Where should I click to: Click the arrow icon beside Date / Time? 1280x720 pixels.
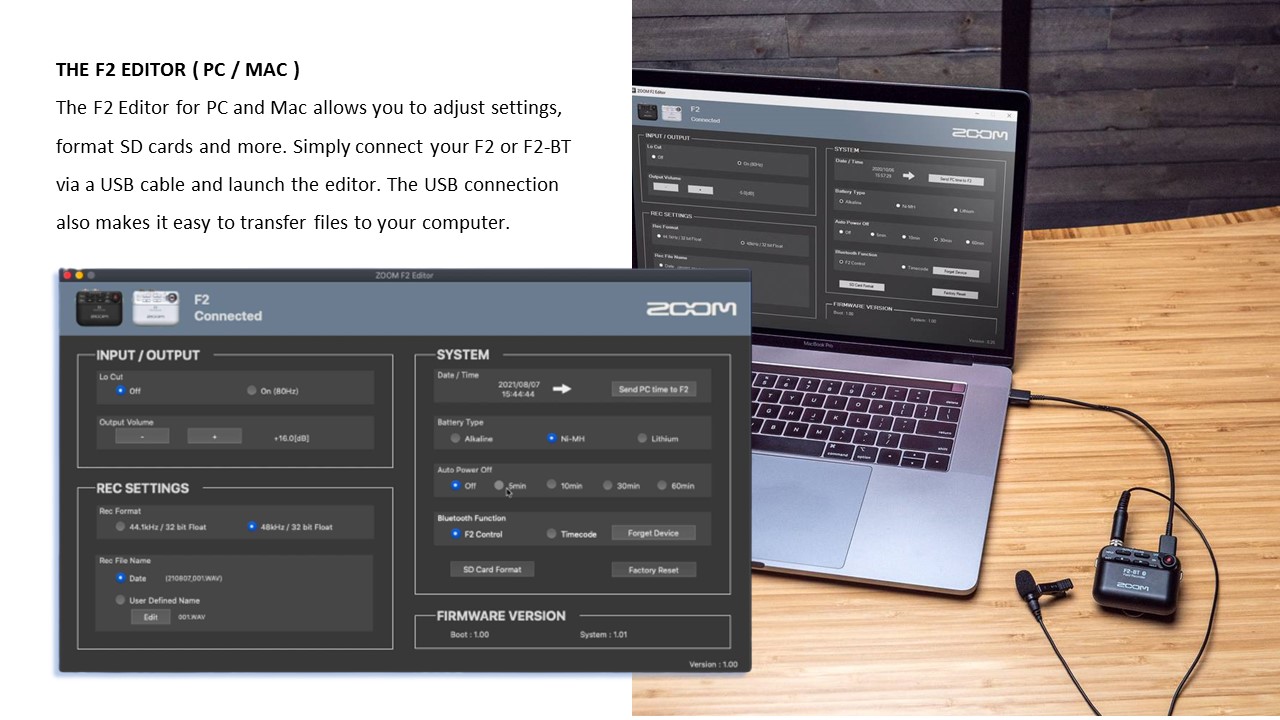tap(562, 389)
